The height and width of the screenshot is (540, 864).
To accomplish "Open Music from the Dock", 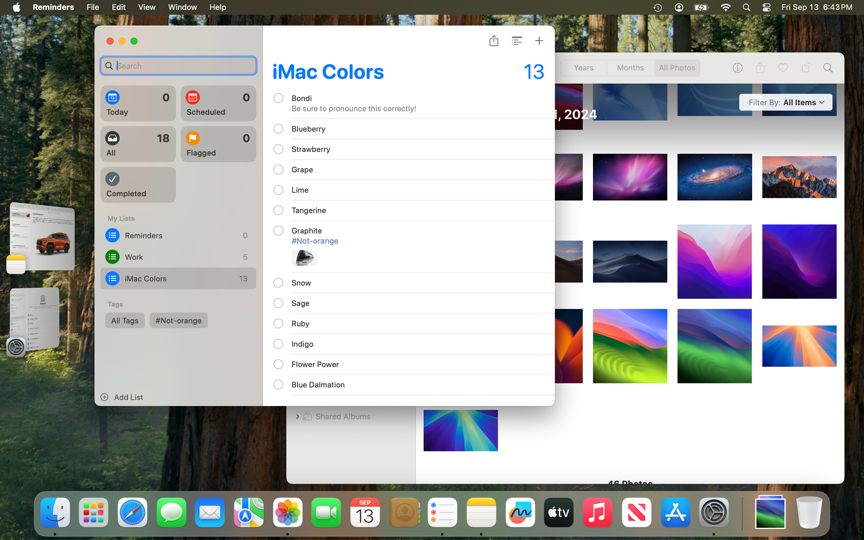I will 597,512.
